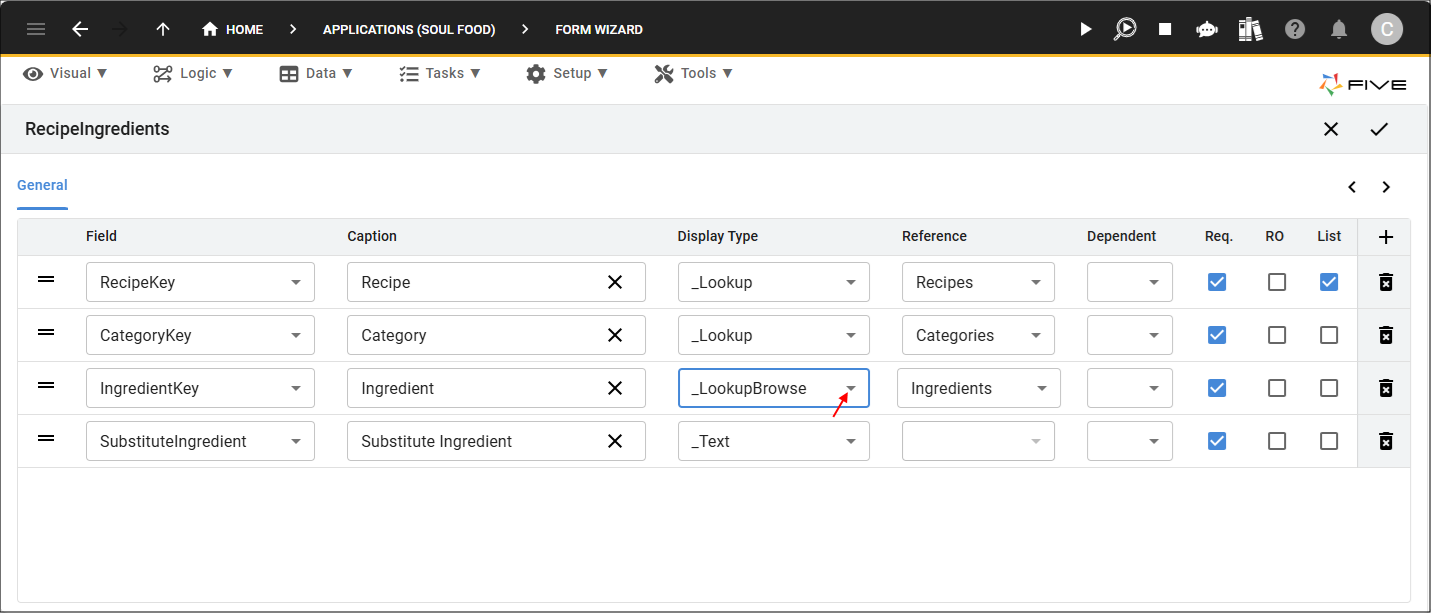Open the SubstituteIngredient Field dropdown
Screen dimensions: 1431x613
(x=296, y=441)
